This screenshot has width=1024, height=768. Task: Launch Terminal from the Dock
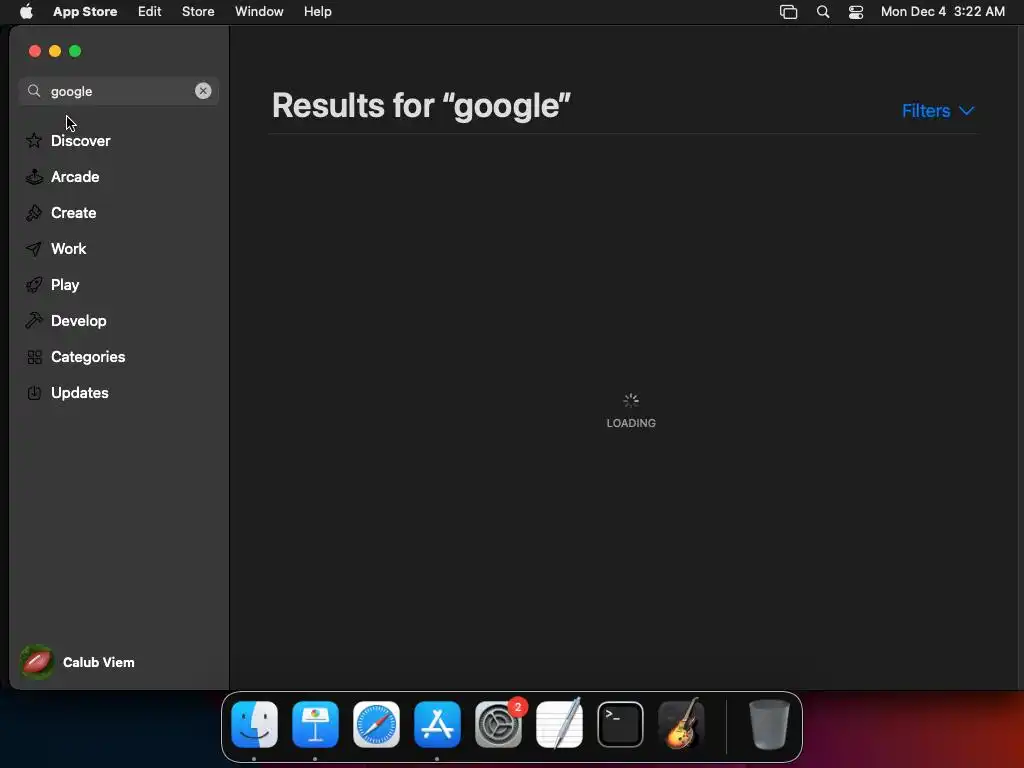click(x=620, y=724)
